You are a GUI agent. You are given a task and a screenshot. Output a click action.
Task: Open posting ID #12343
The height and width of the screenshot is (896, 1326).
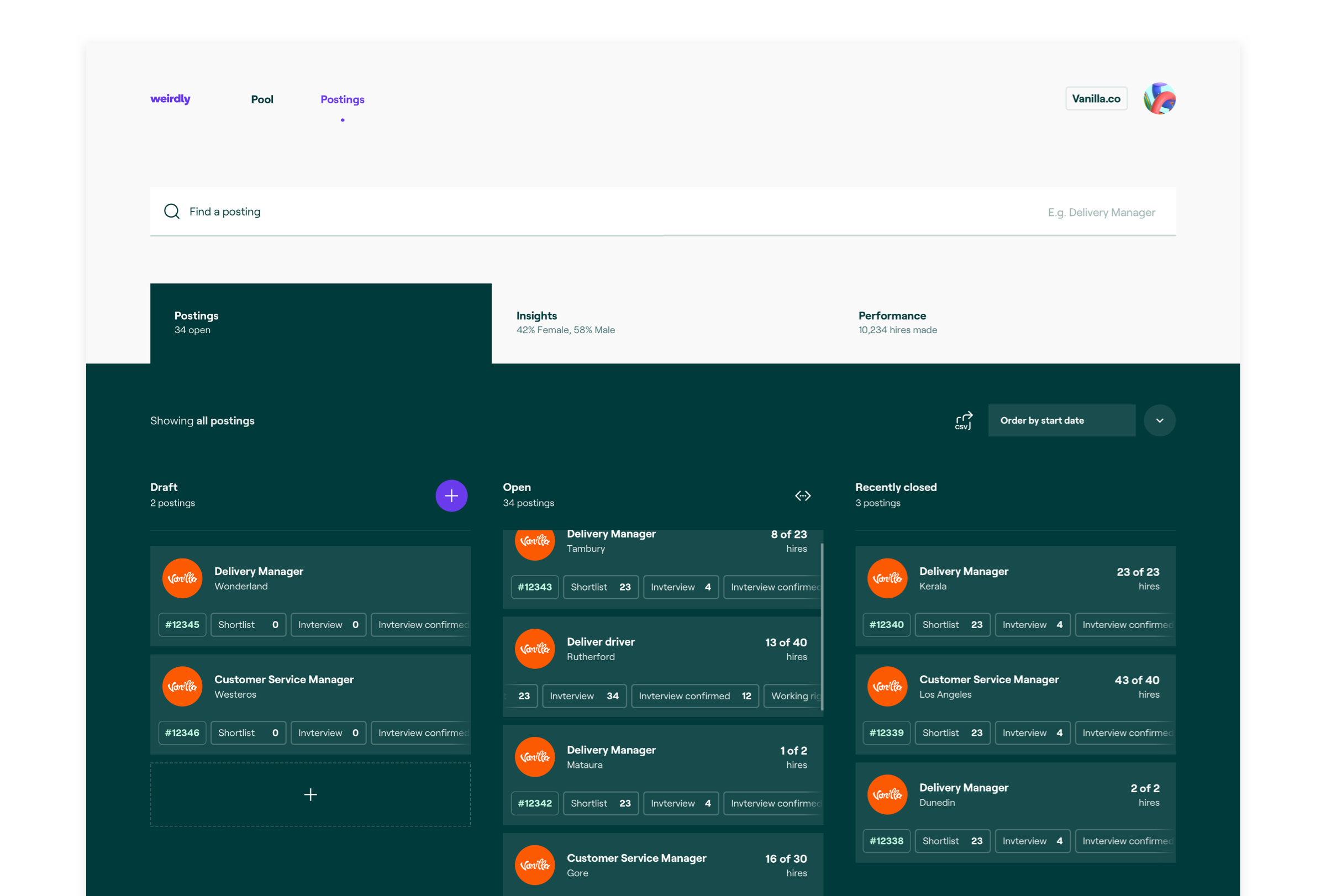(x=535, y=587)
